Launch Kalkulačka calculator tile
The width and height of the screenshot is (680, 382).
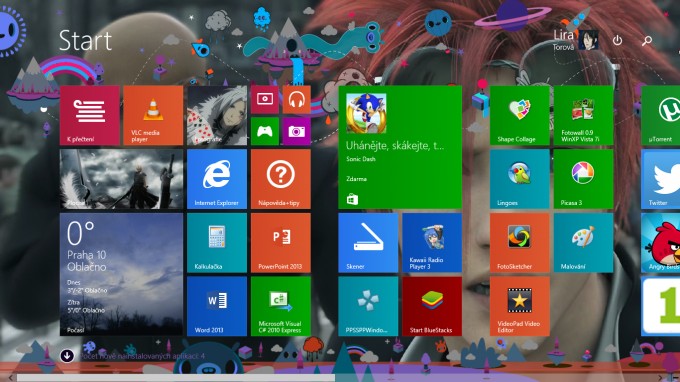(217, 243)
